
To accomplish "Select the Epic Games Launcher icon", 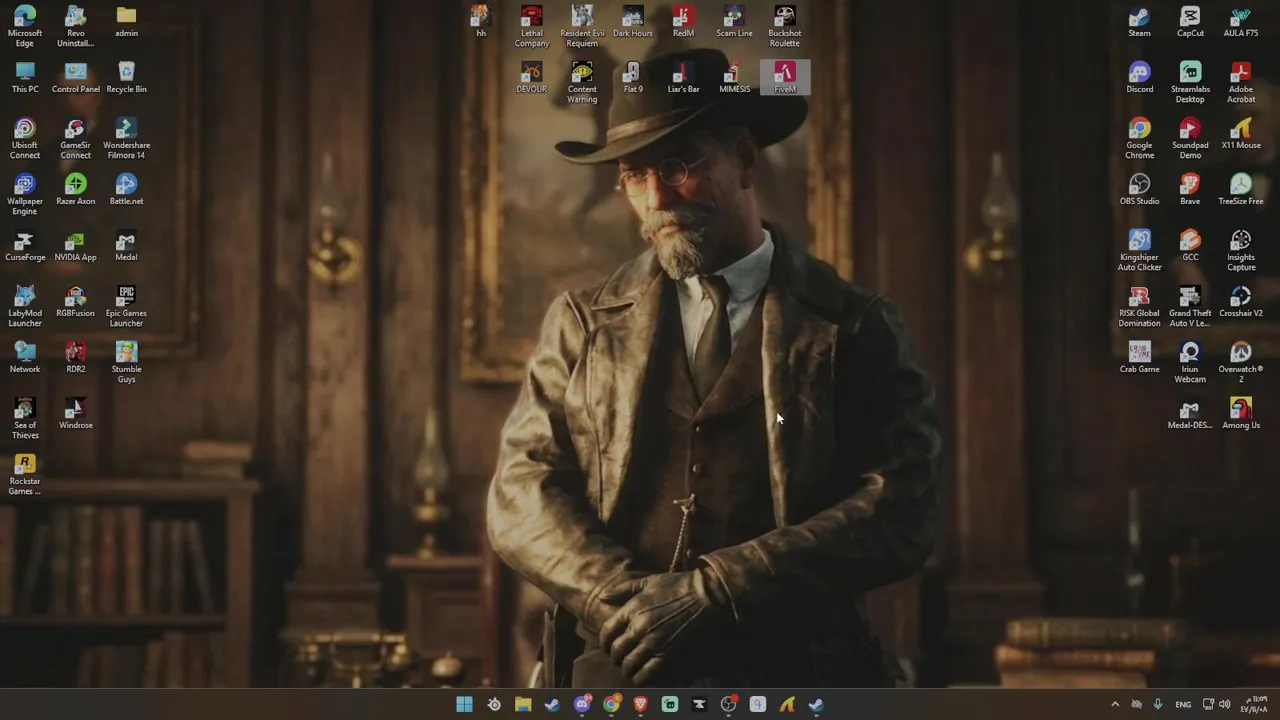I will point(126,306).
